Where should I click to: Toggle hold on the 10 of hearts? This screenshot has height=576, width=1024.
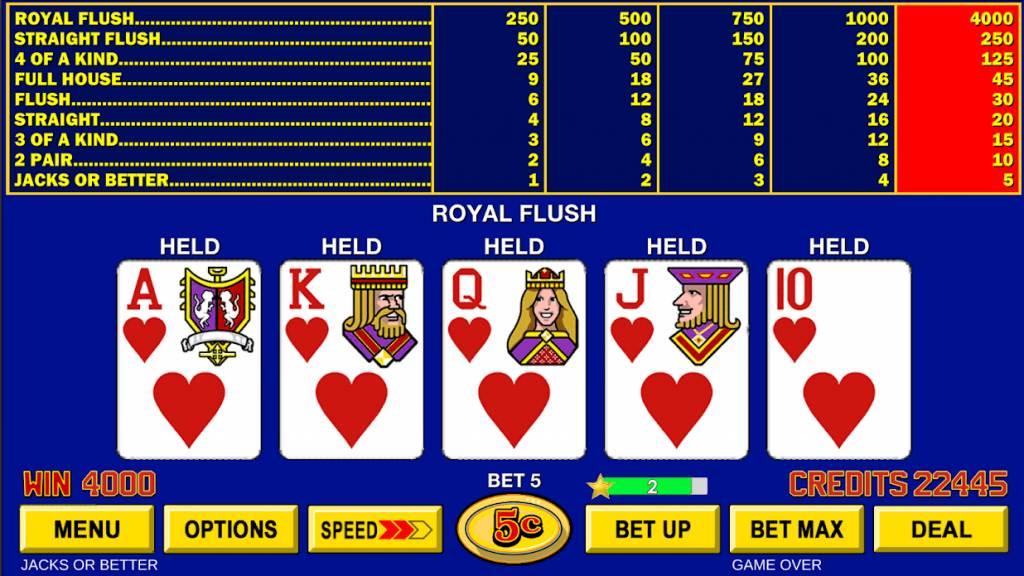tap(839, 360)
